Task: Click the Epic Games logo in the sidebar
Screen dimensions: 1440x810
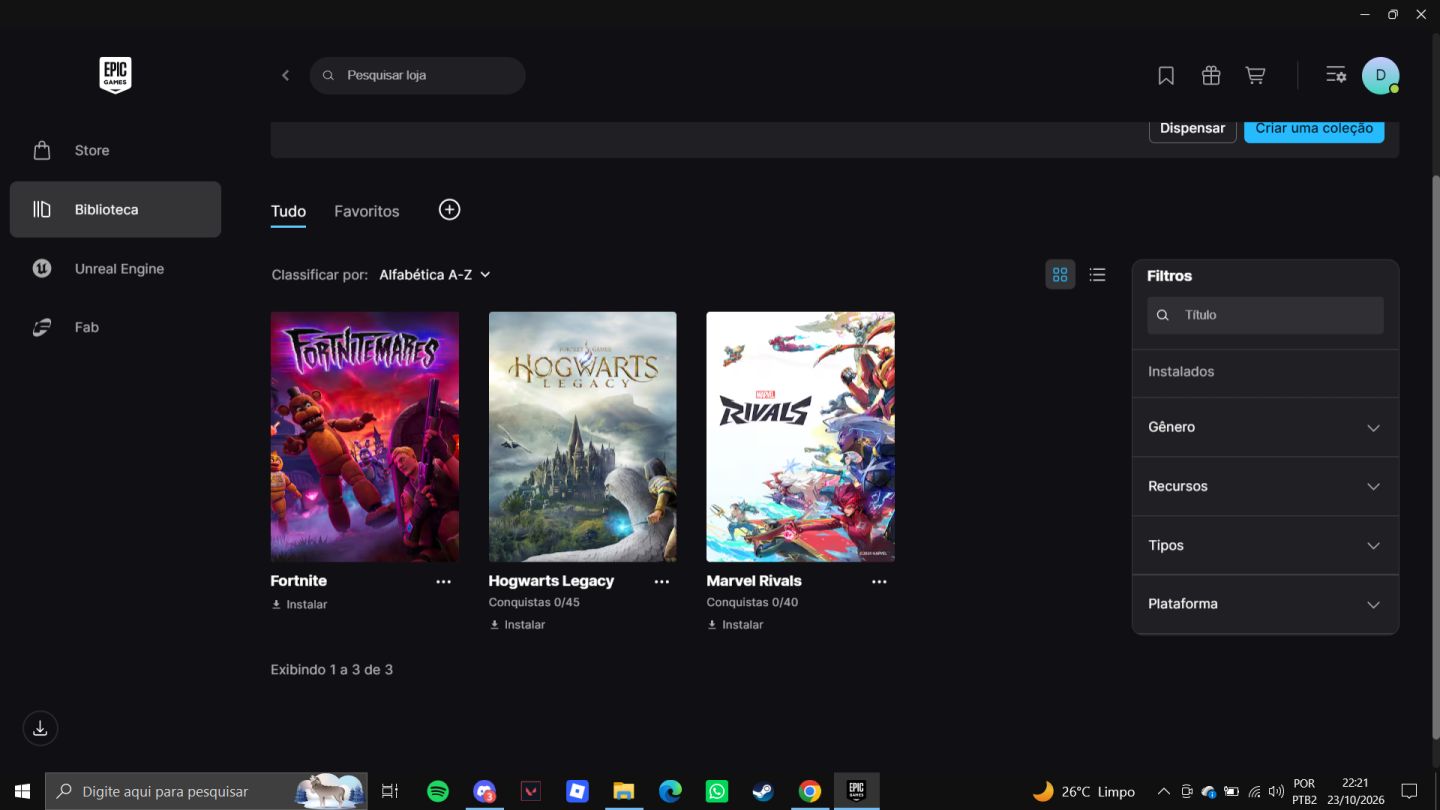Action: pyautogui.click(x=115, y=75)
